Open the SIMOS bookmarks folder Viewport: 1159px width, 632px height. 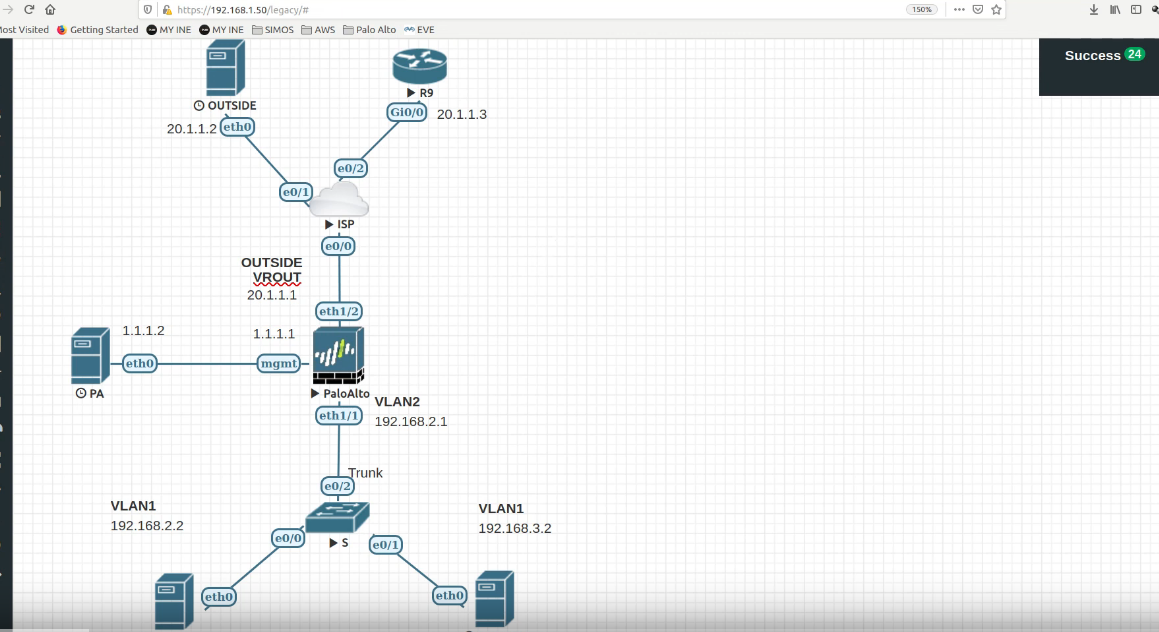click(x=272, y=30)
